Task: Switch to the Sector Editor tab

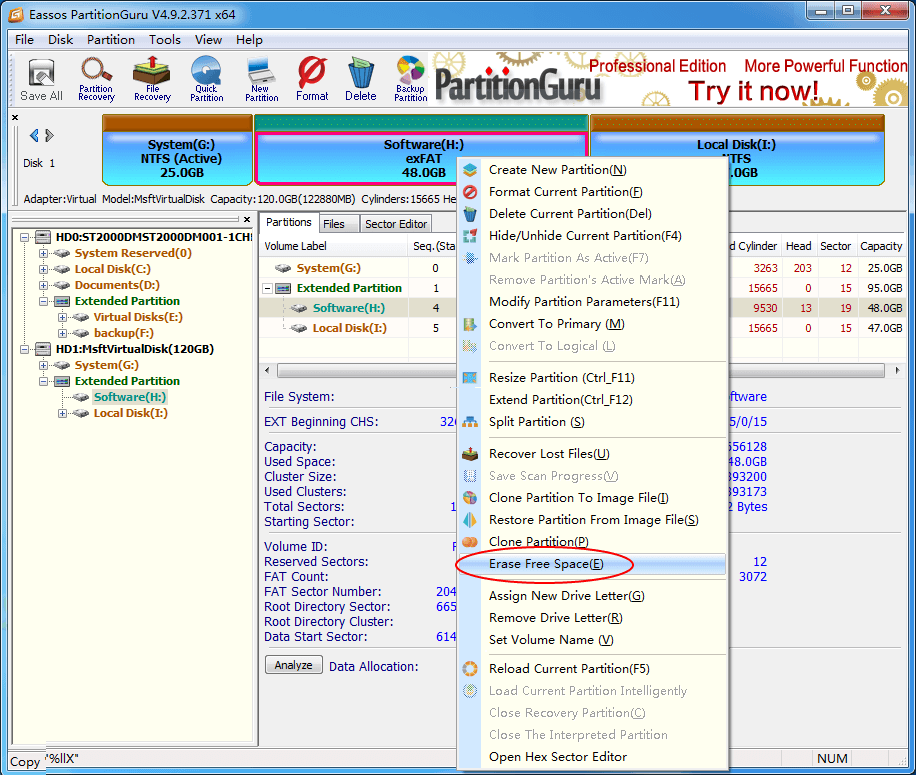Action: point(395,224)
